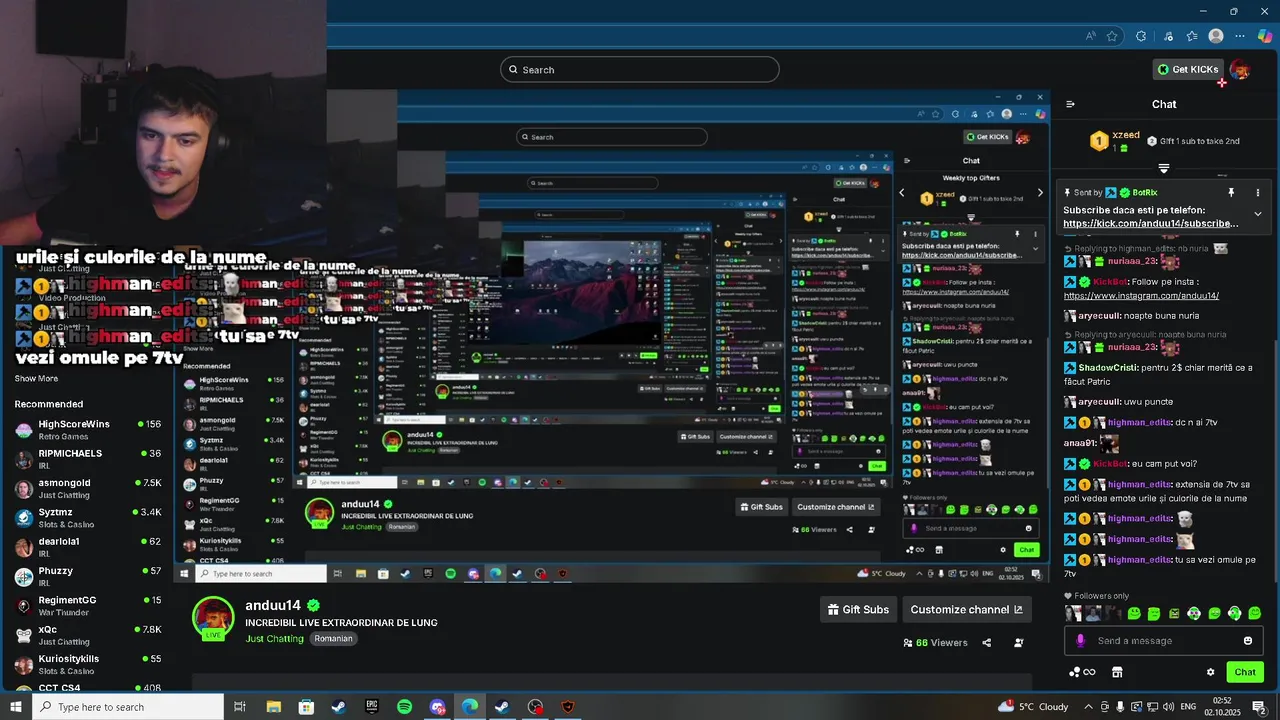The height and width of the screenshot is (720, 1280).
Task: Click the browser read aloud icon
Action: click(1091, 36)
